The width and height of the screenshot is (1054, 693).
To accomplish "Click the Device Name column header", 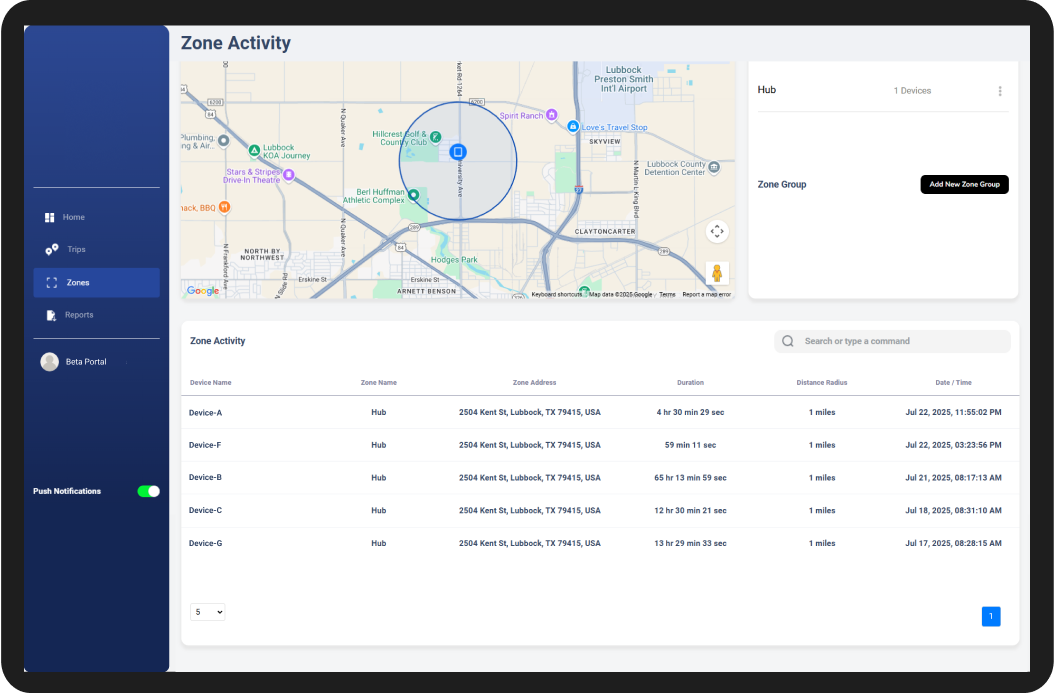I will click(210, 382).
